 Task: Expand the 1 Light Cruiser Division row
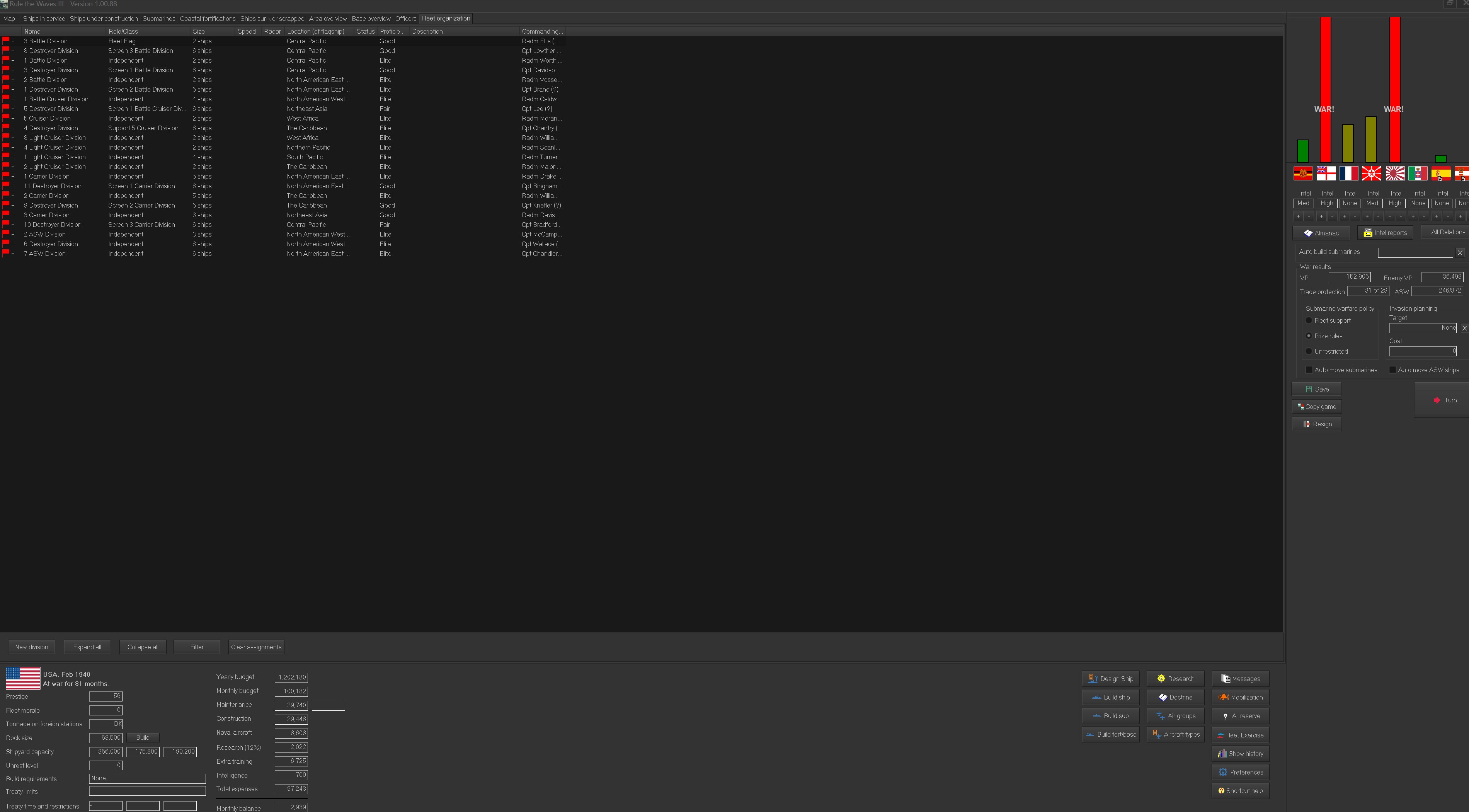coord(13,157)
